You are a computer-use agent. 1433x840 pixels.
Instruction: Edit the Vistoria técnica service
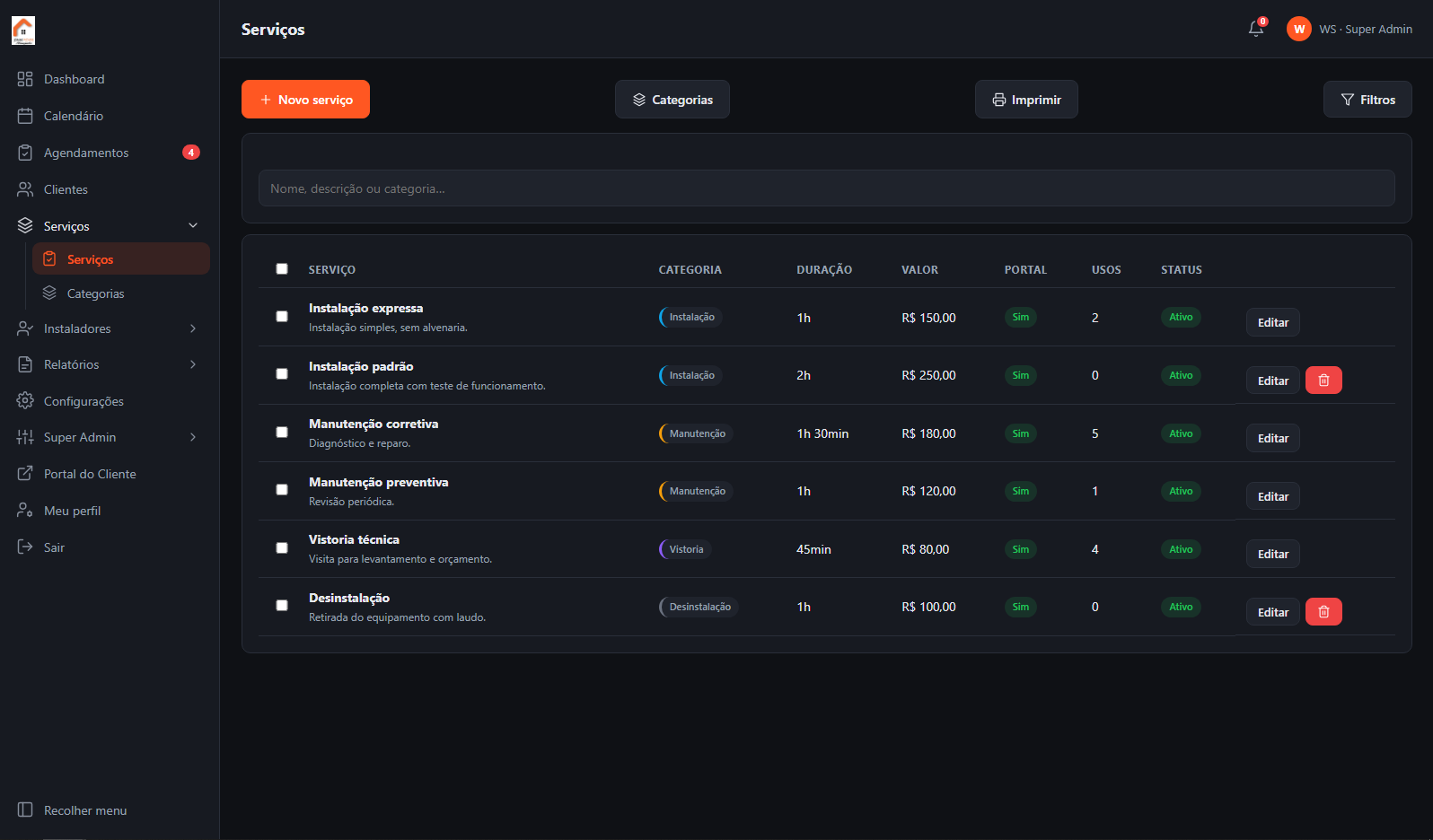[x=1273, y=555]
